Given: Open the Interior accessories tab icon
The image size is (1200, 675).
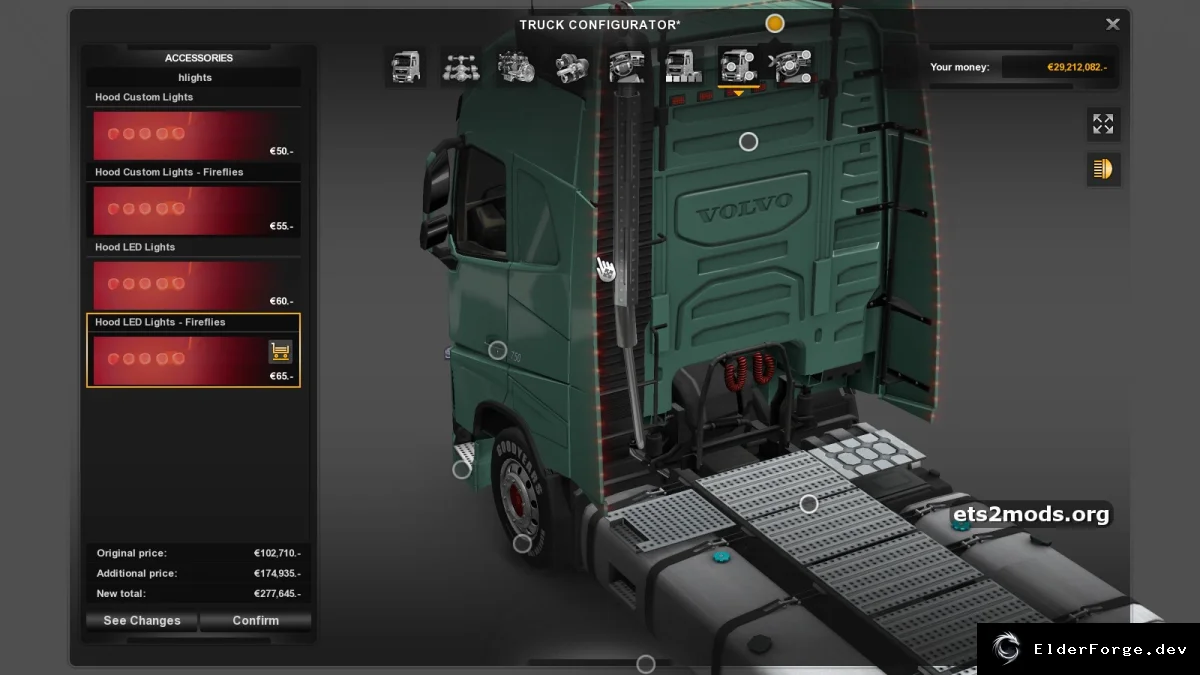Looking at the screenshot, I should point(793,67).
